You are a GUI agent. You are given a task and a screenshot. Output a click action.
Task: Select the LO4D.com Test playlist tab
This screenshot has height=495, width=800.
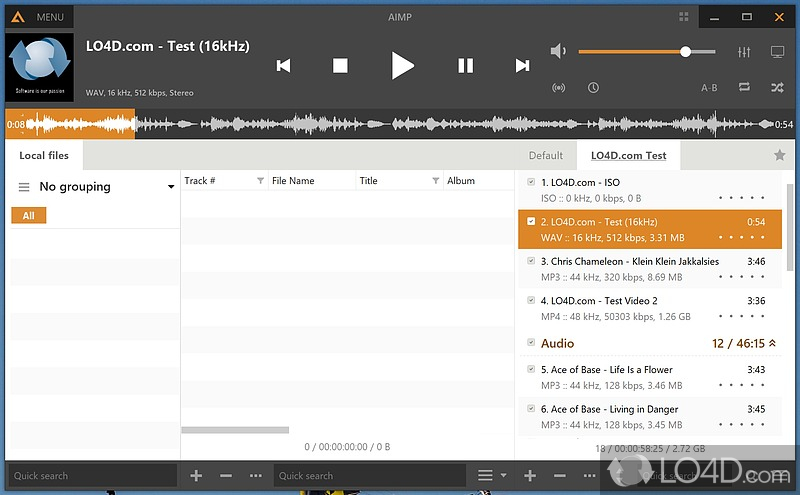(629, 156)
